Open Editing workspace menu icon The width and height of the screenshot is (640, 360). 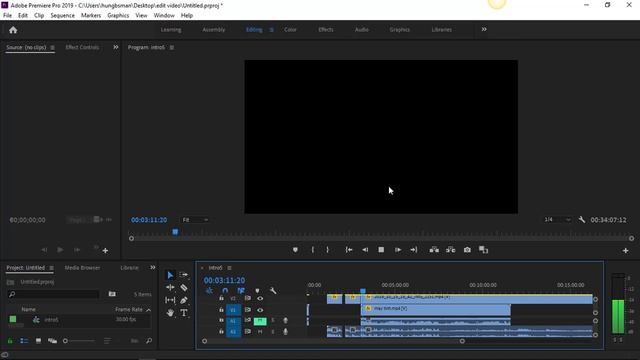tap(271, 30)
